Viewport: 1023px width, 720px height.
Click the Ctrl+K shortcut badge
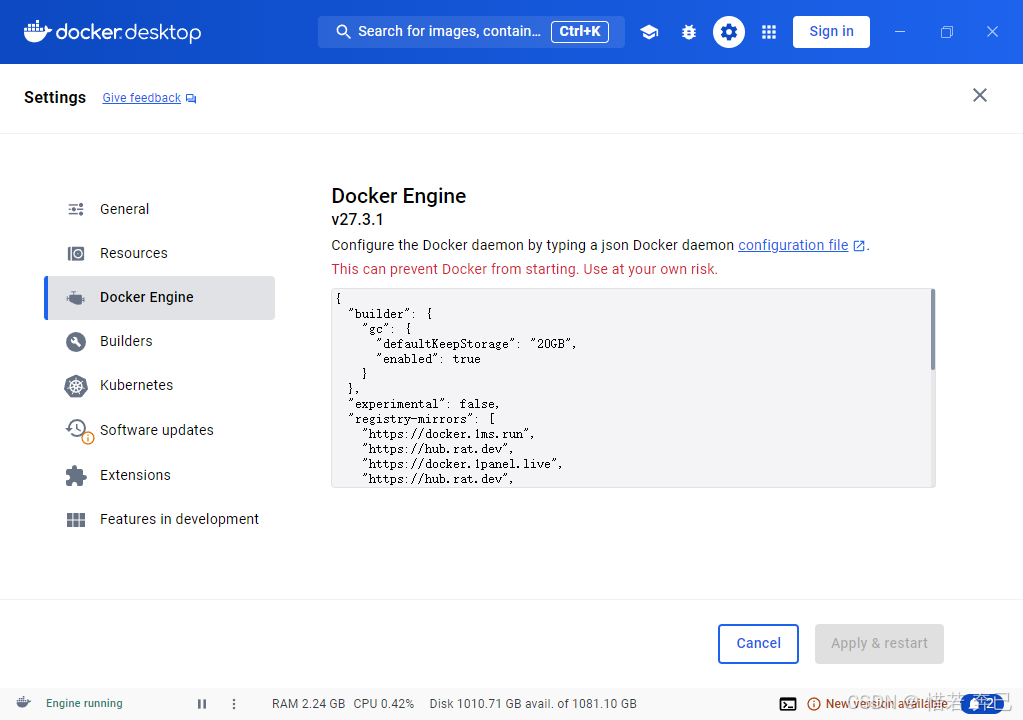(x=579, y=31)
